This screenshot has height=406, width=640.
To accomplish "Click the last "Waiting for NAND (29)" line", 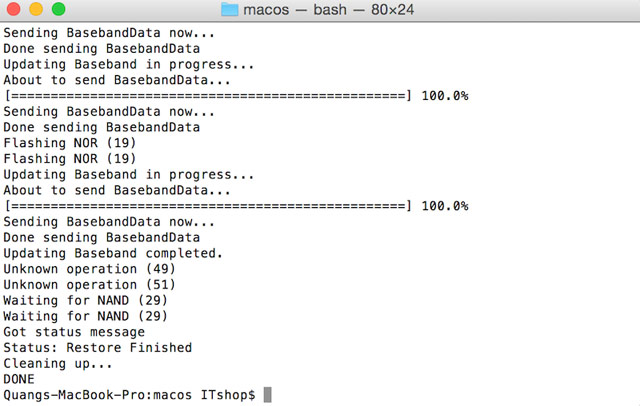I will coord(85,316).
